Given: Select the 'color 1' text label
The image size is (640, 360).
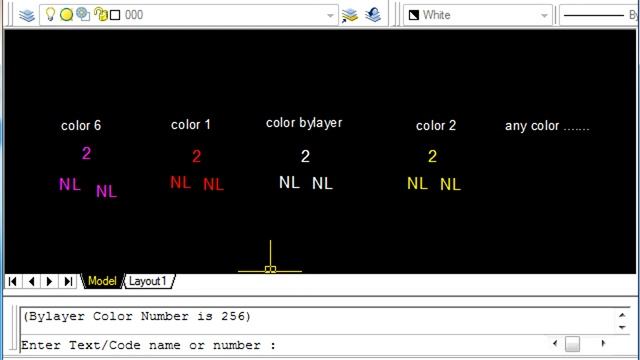Looking at the screenshot, I should pos(191,124).
